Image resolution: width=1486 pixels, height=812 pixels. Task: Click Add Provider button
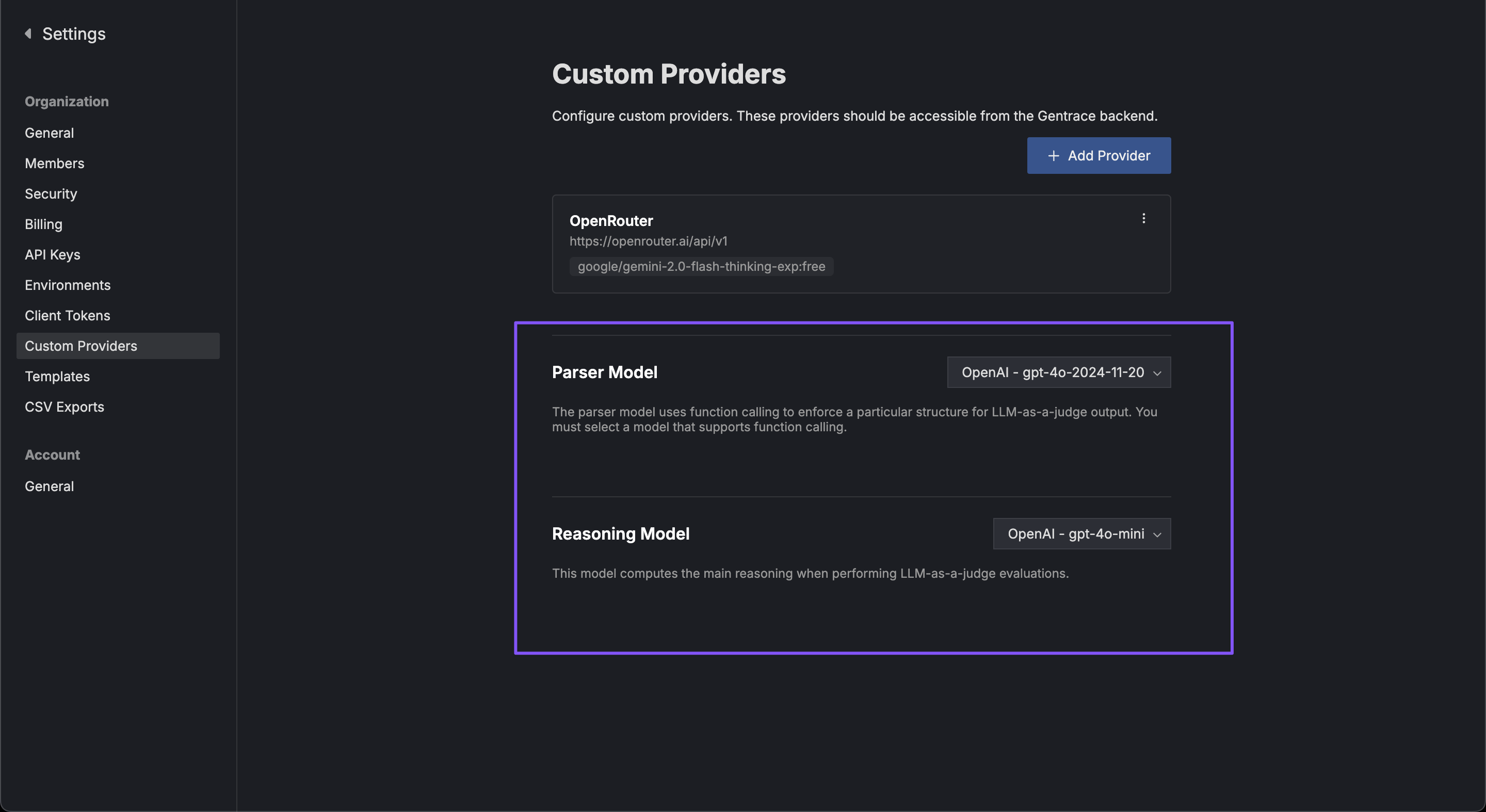click(1099, 155)
